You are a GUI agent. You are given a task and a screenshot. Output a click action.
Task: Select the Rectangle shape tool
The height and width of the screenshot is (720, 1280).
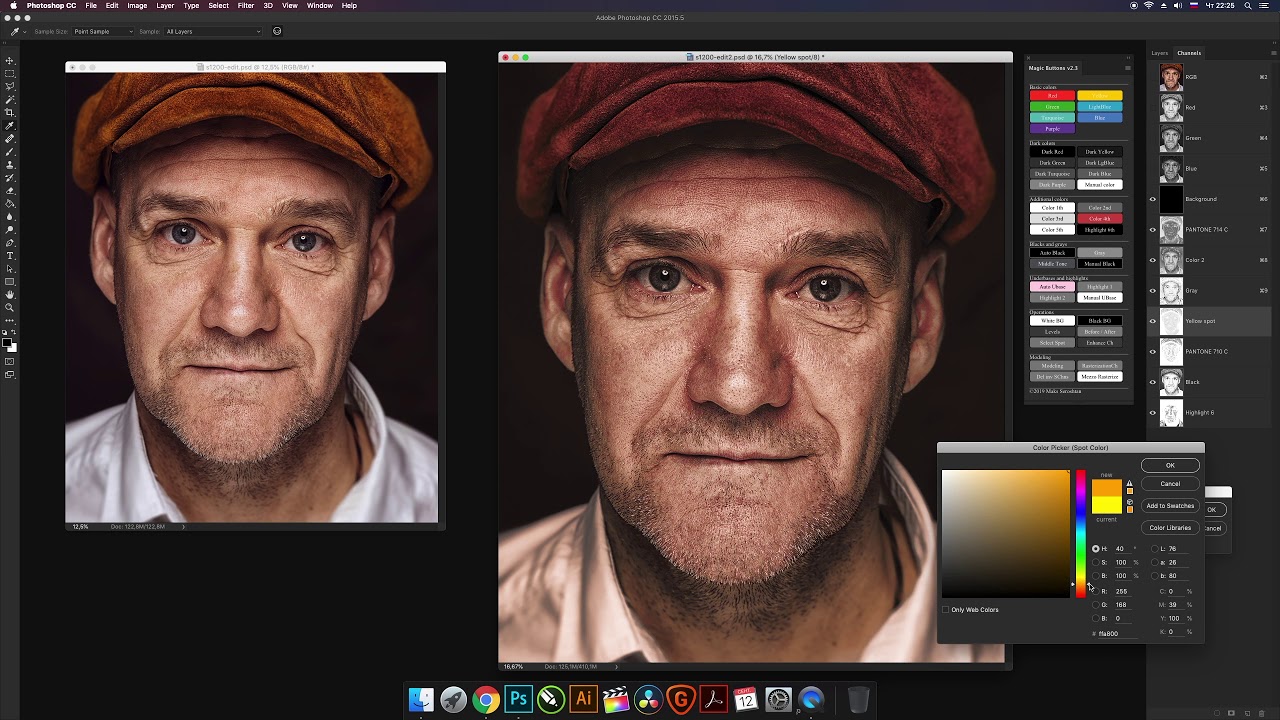[9, 281]
